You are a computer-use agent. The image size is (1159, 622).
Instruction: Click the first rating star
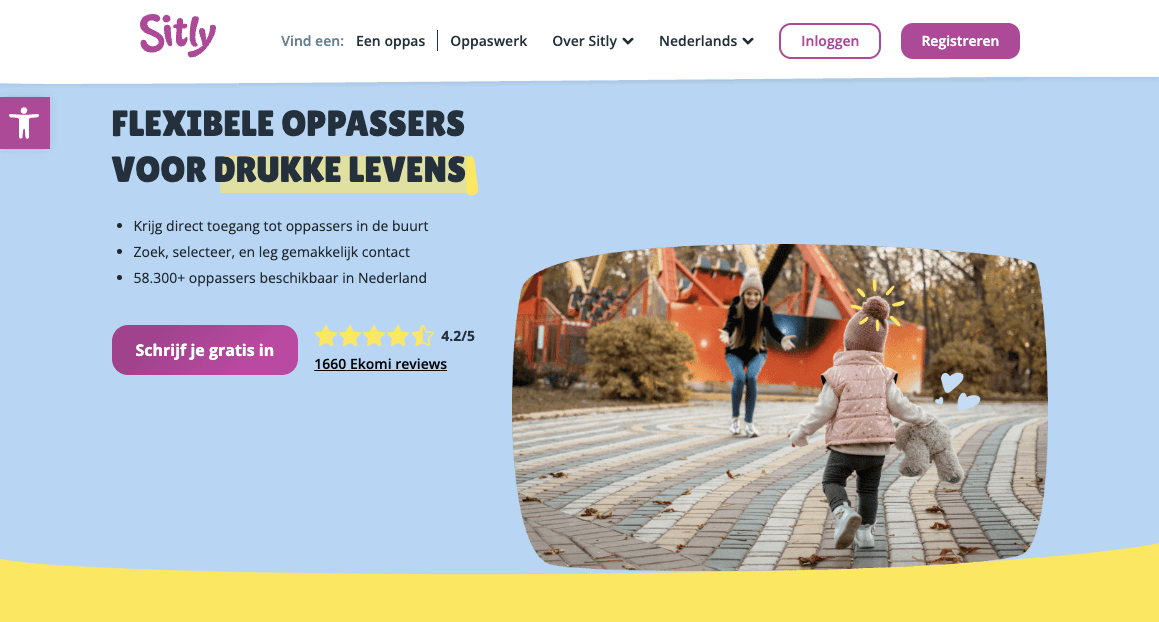(x=326, y=337)
